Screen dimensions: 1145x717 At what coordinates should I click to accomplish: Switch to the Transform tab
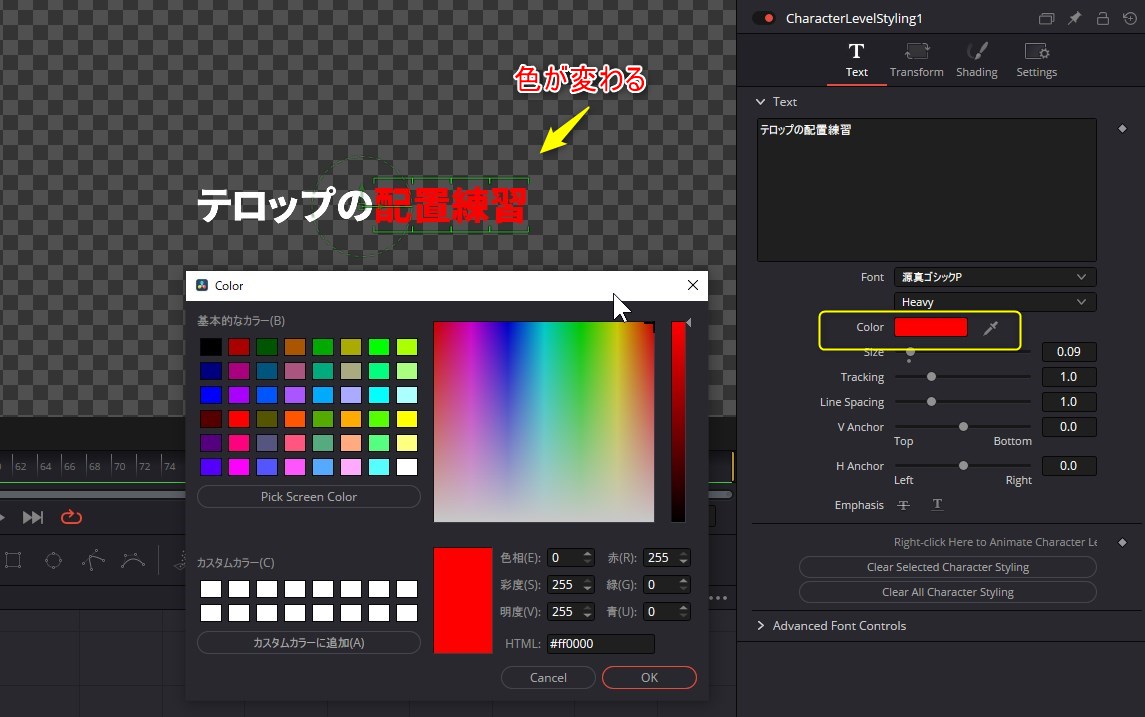916,59
